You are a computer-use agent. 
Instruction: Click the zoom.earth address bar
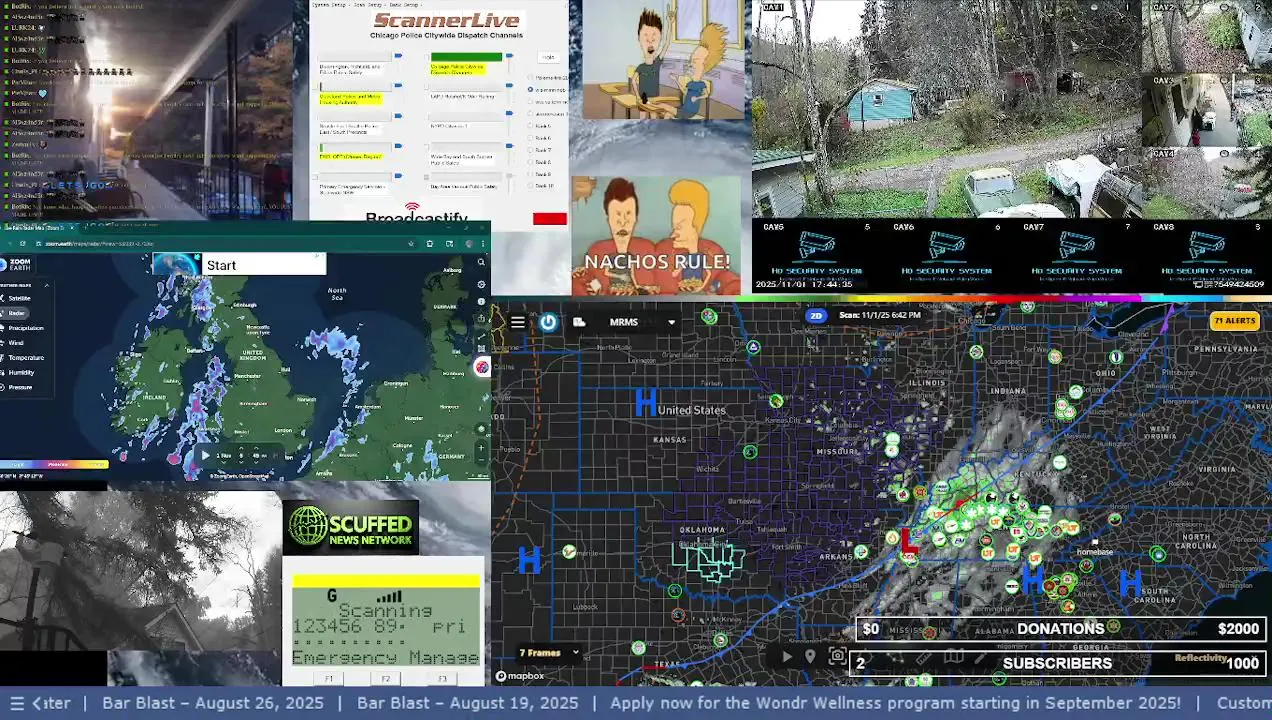click(x=220, y=243)
